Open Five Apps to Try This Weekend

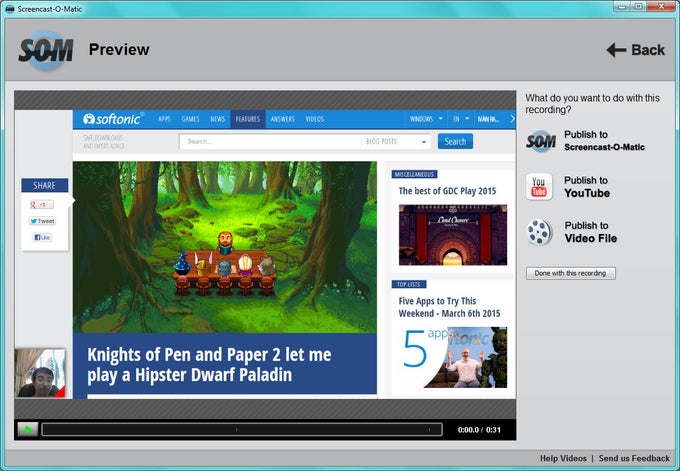click(449, 307)
